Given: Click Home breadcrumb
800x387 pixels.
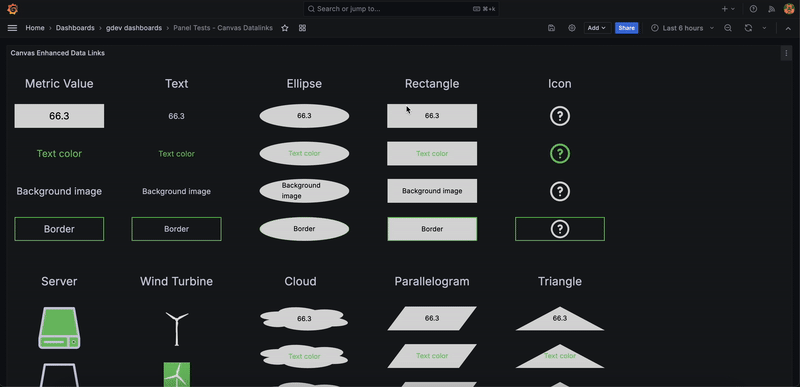Looking at the screenshot, I should click(35, 28).
